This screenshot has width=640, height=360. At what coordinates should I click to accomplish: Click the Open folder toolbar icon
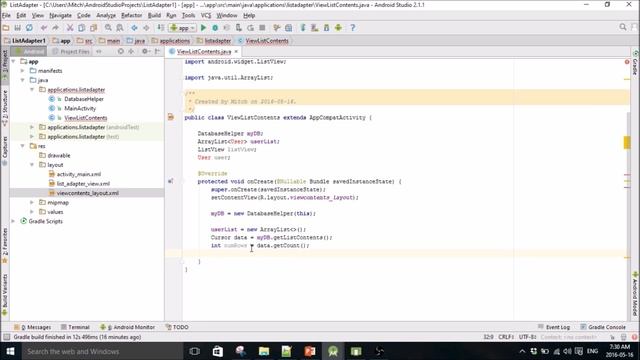[6, 28]
